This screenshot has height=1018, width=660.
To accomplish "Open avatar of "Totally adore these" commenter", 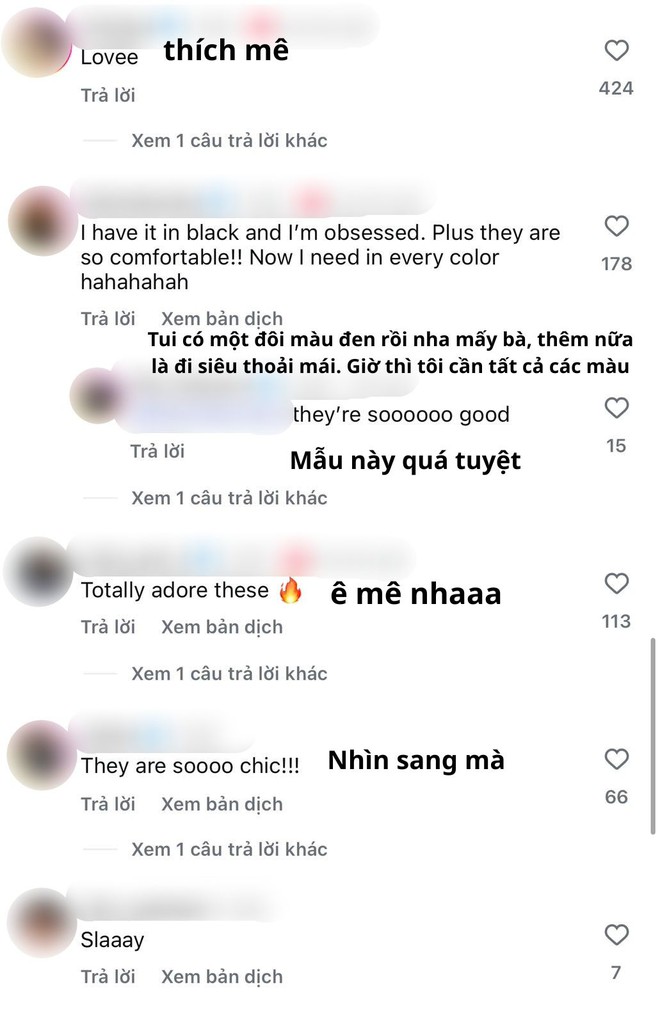I will point(38,571).
